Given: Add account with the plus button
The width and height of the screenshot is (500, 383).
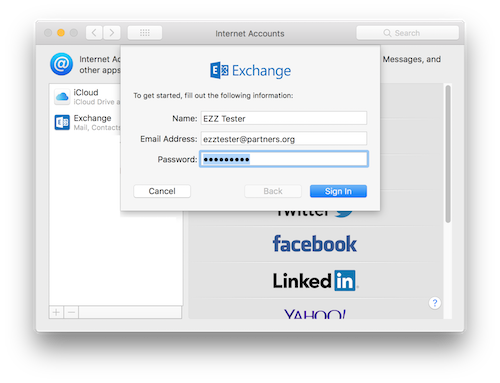Looking at the screenshot, I should tap(56, 312).
